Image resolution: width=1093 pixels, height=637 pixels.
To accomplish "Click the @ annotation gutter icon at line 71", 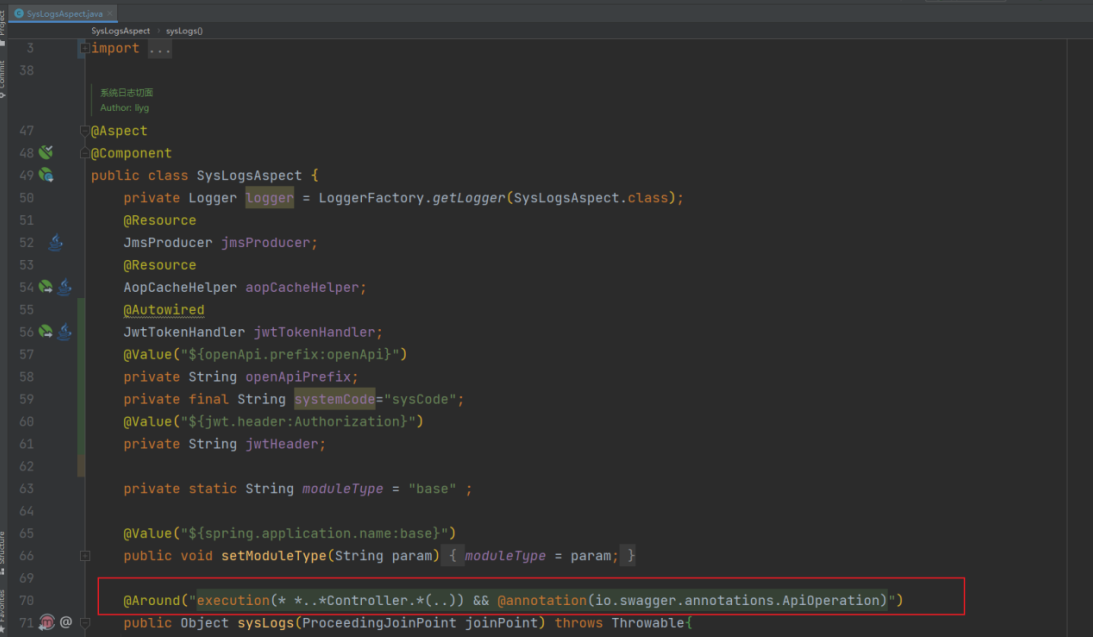I will click(66, 623).
